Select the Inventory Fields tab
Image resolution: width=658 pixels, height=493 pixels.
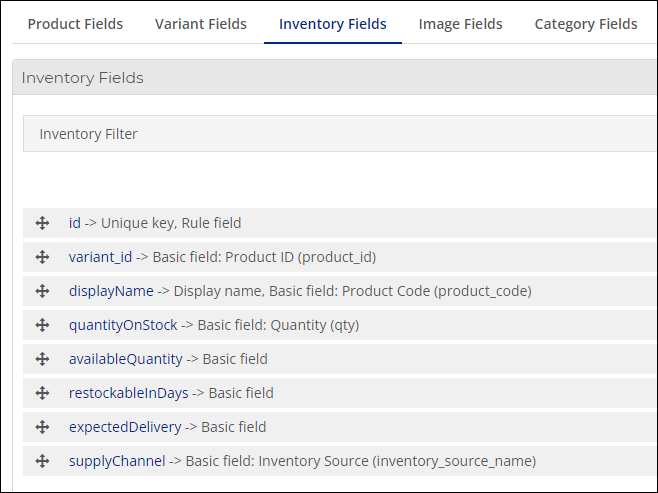(x=333, y=24)
